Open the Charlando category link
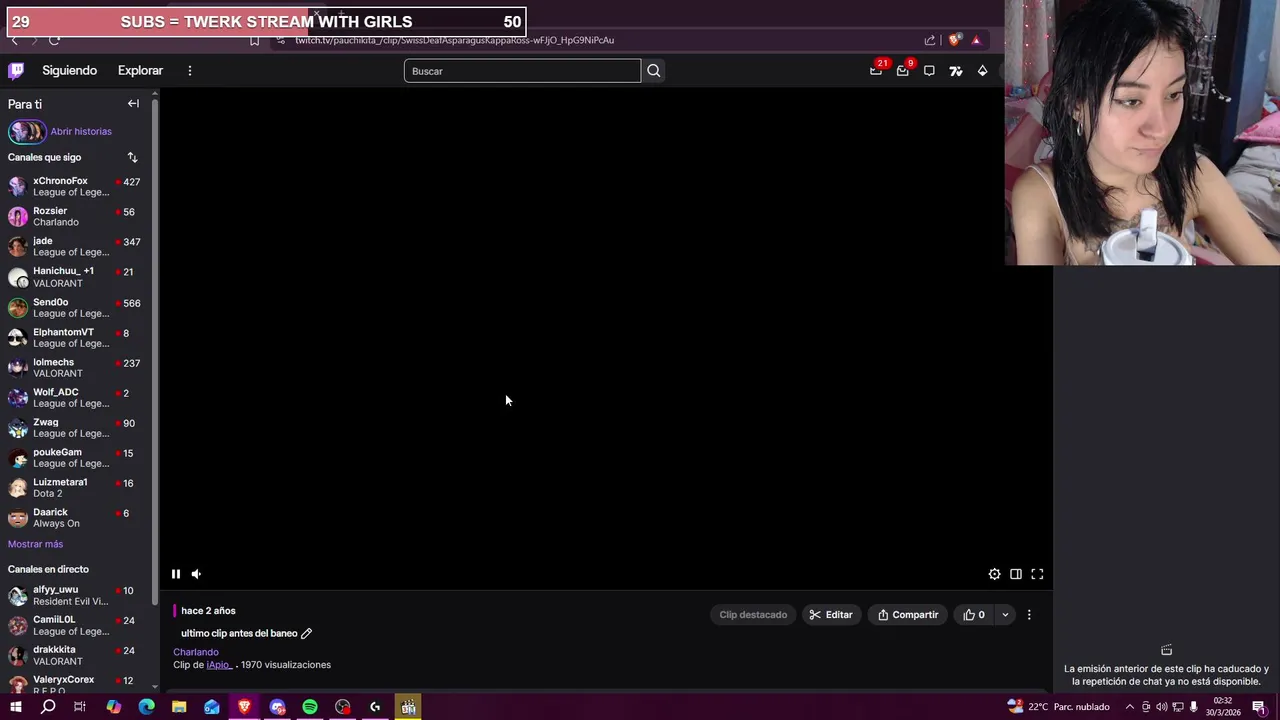The width and height of the screenshot is (1280, 720). tap(195, 652)
